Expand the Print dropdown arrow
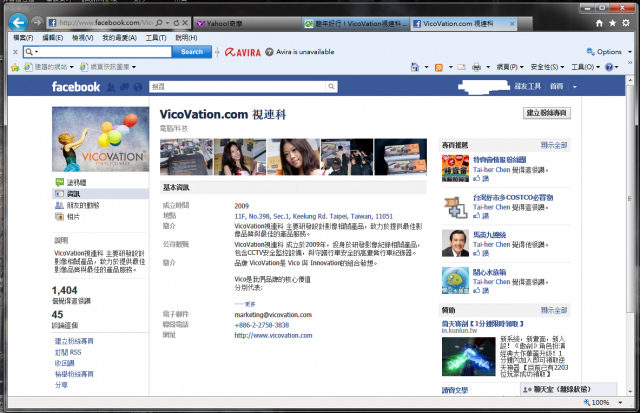This screenshot has height=413, width=641. click(x=488, y=67)
